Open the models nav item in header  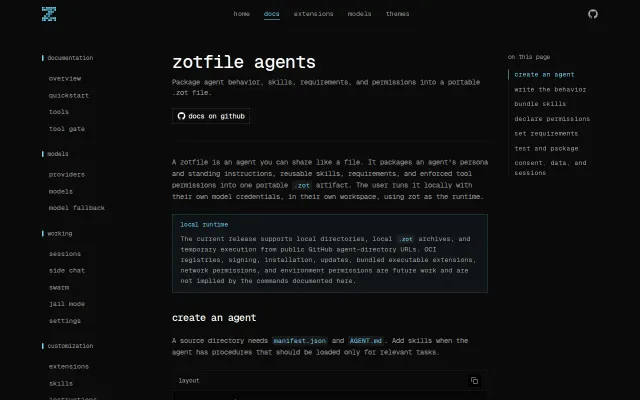click(359, 14)
